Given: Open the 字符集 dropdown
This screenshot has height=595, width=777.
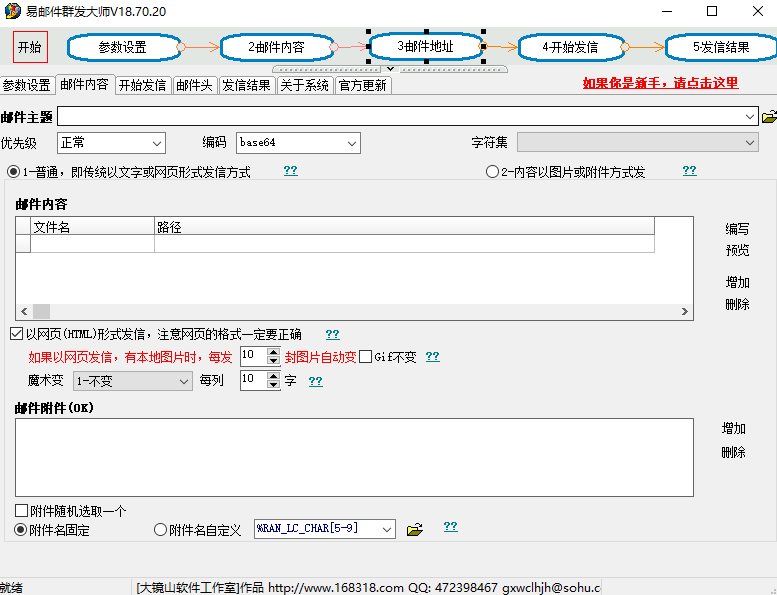Looking at the screenshot, I should pos(749,143).
